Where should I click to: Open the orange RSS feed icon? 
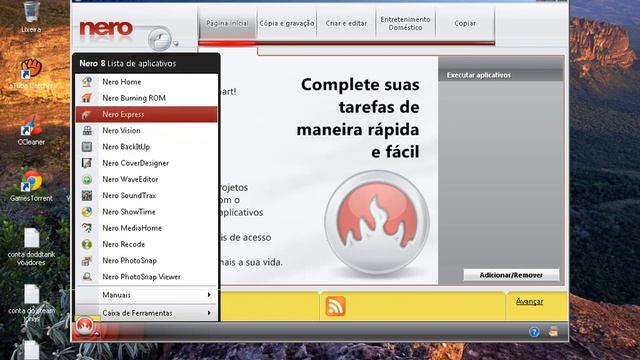(336, 306)
